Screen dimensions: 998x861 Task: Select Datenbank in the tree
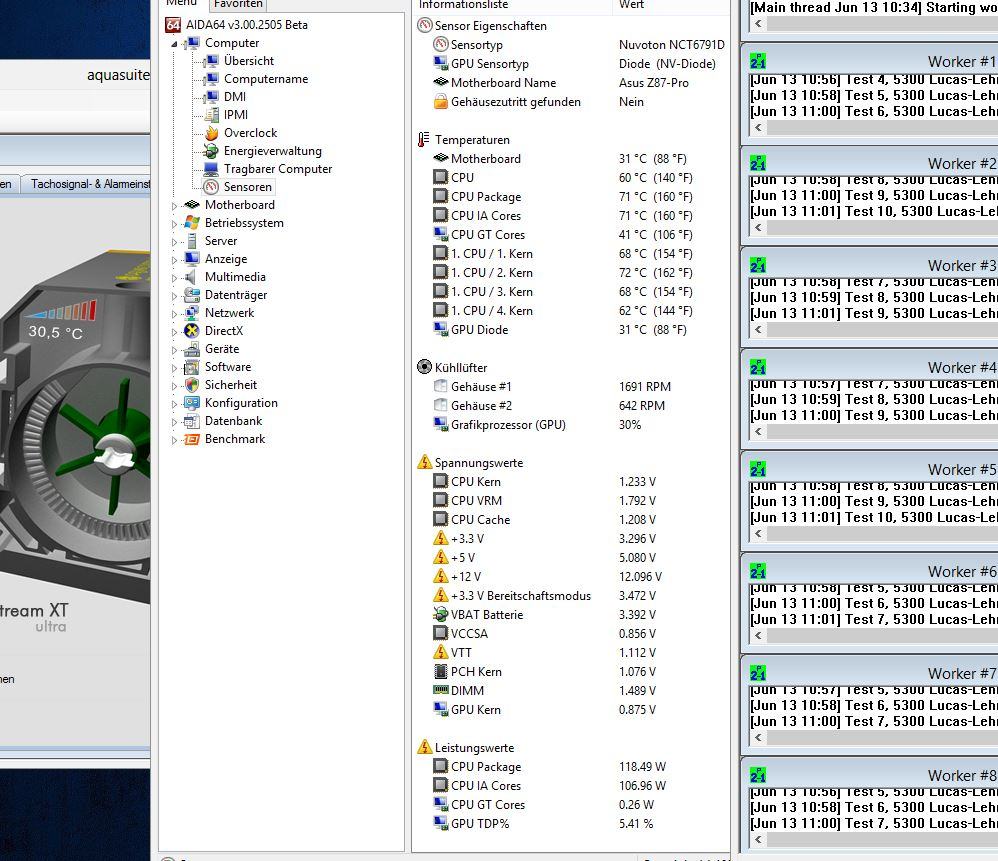tap(234, 421)
